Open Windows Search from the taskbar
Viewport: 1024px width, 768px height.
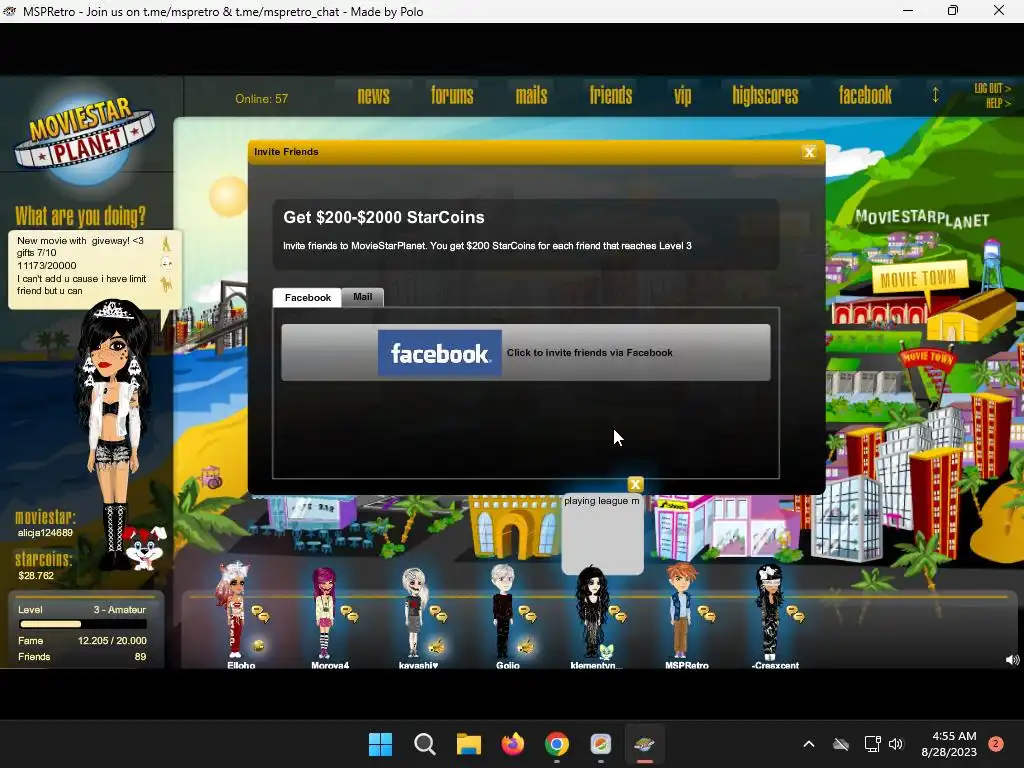click(x=424, y=744)
